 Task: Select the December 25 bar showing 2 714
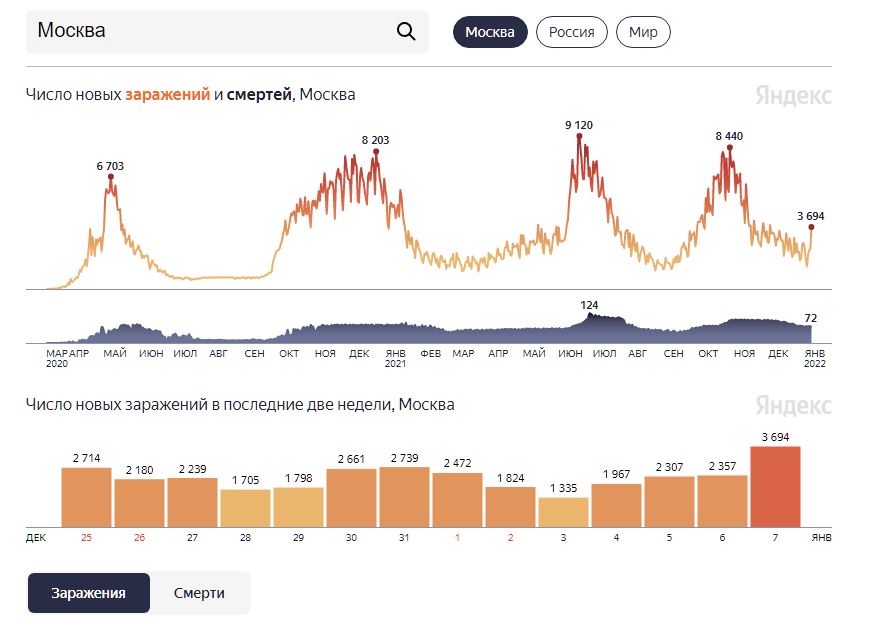pyautogui.click(x=86, y=498)
